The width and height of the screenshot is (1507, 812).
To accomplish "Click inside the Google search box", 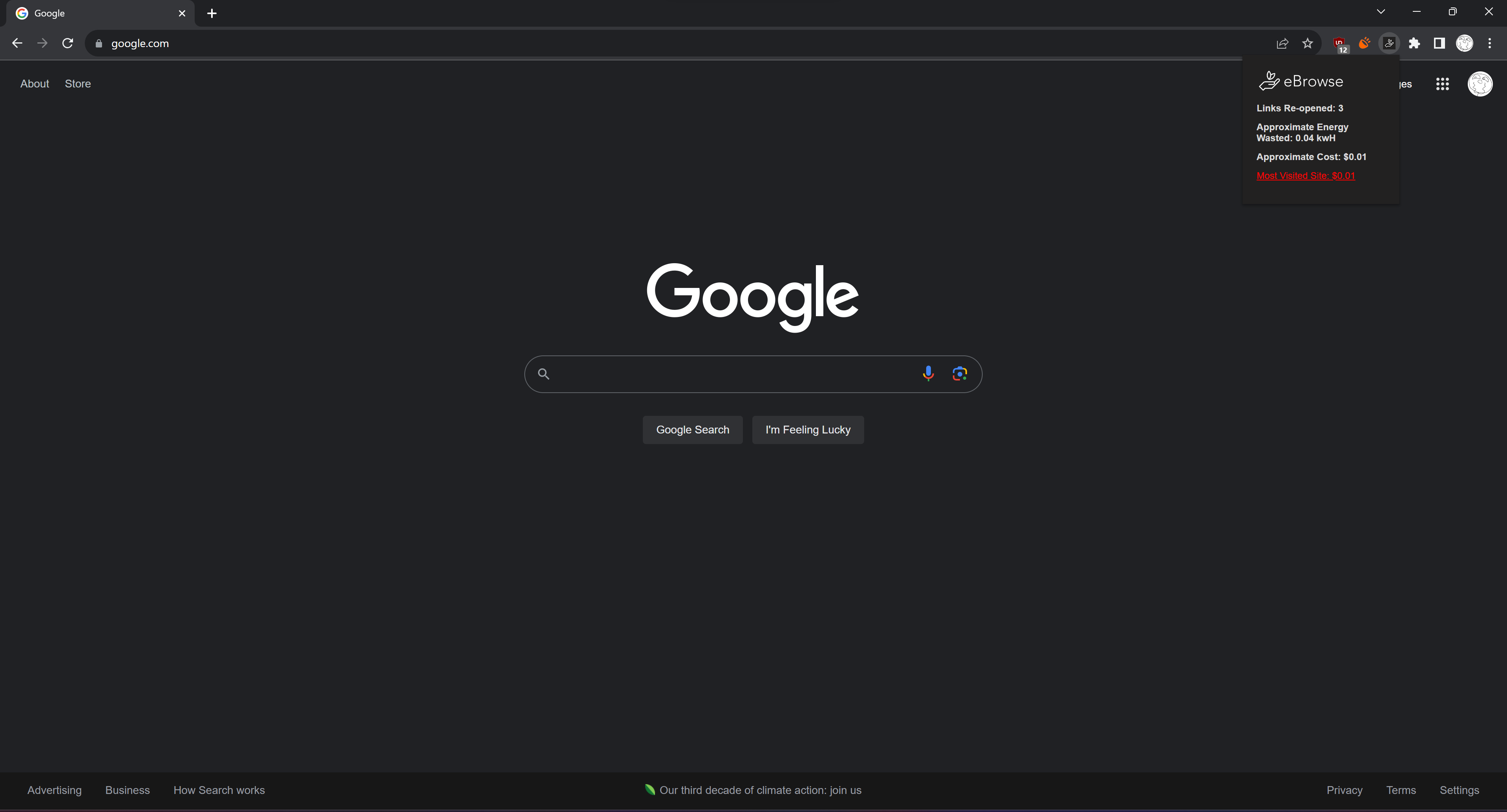I will pyautogui.click(x=731, y=374).
